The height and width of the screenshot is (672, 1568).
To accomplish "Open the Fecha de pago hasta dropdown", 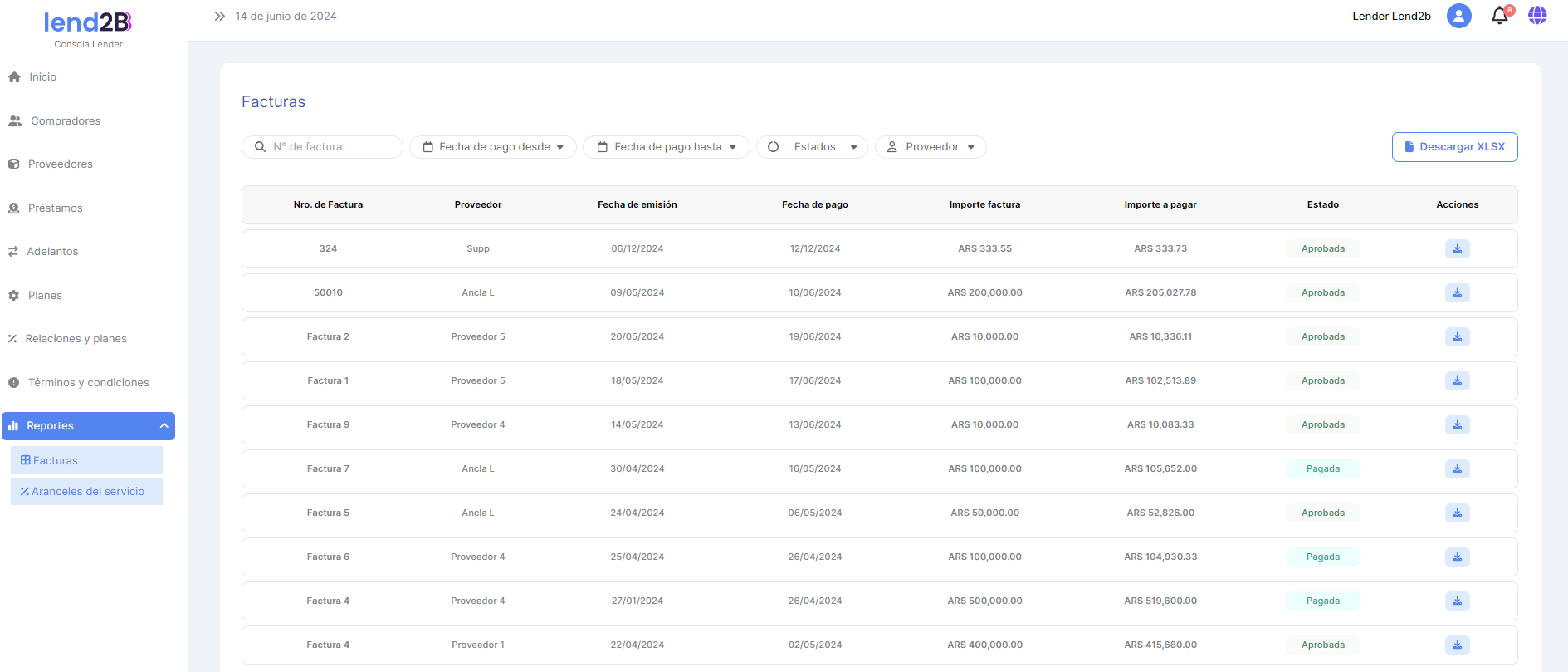I will click(667, 147).
